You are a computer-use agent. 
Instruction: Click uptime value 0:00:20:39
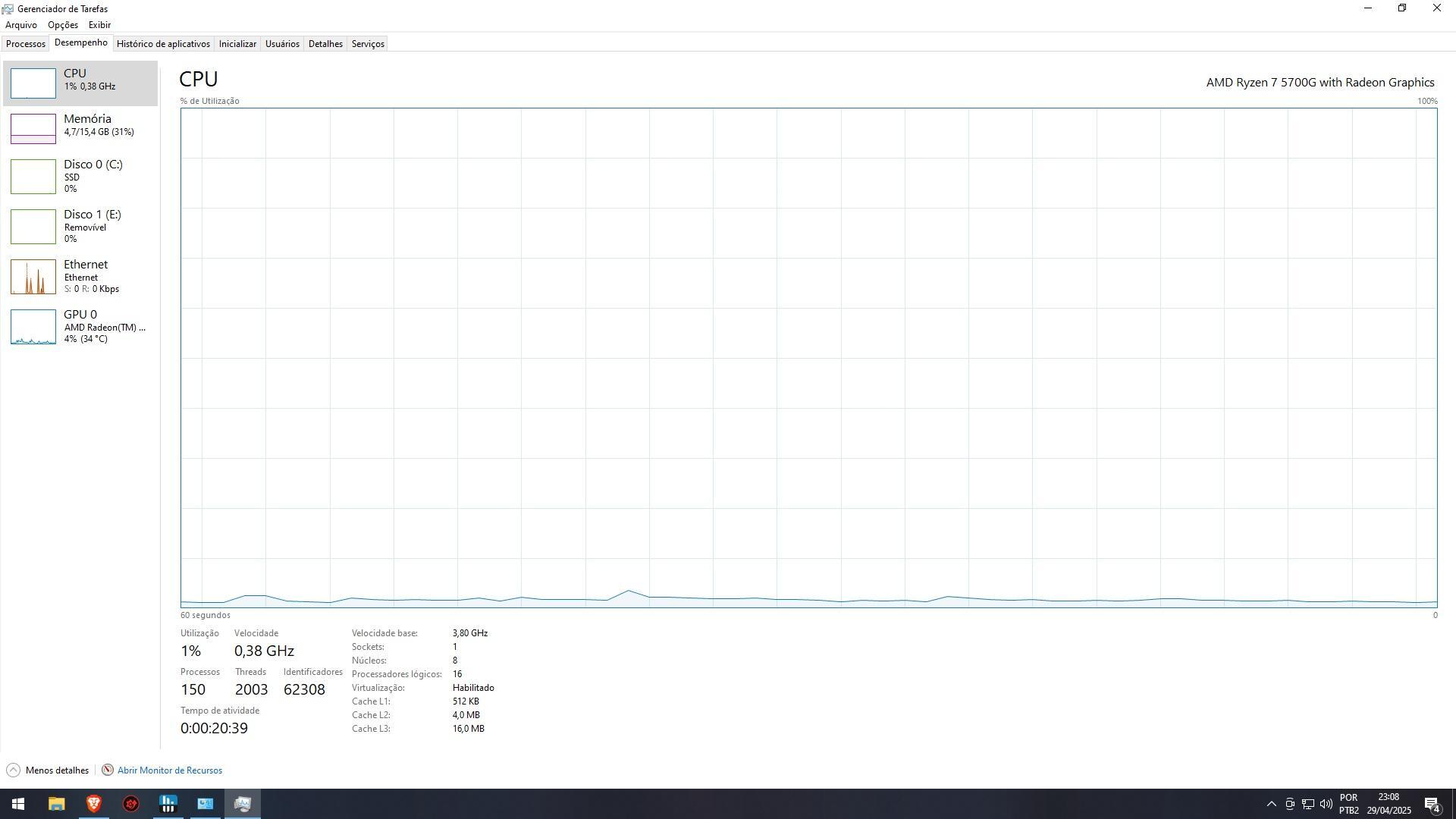click(214, 729)
